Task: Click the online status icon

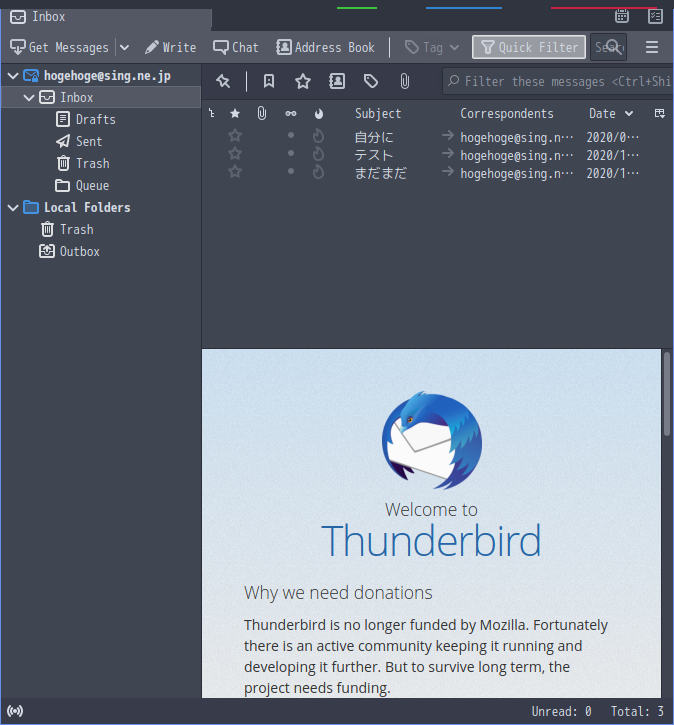Action: [15, 711]
